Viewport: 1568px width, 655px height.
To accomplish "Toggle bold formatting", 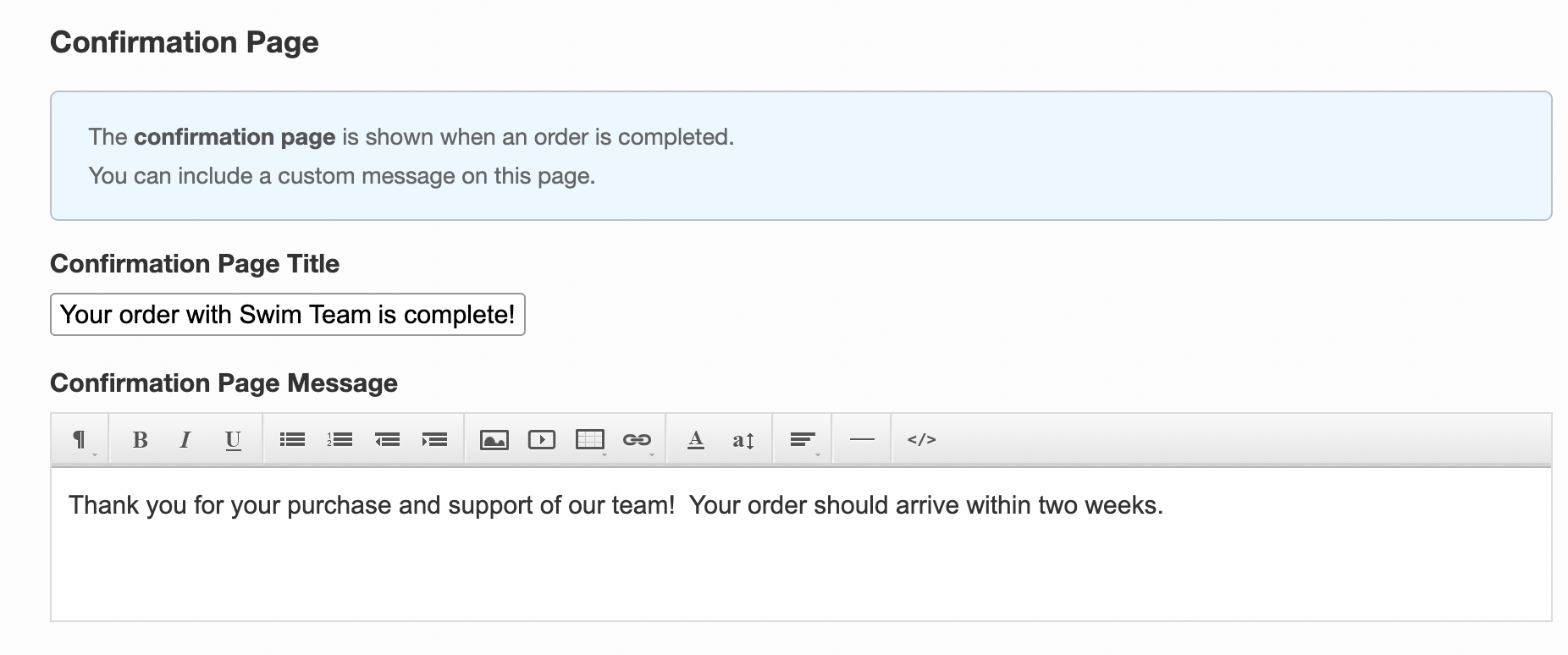I will click(141, 439).
